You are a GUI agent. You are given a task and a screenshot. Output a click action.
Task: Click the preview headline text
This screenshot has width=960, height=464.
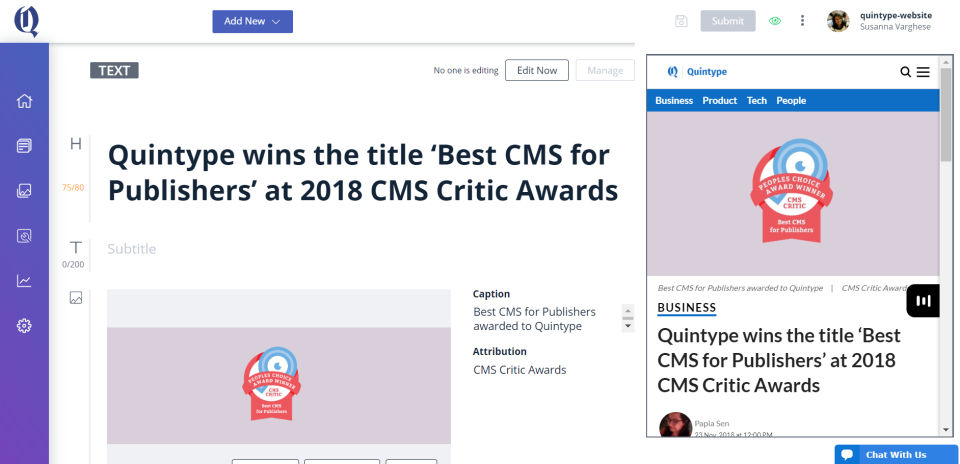coord(779,360)
